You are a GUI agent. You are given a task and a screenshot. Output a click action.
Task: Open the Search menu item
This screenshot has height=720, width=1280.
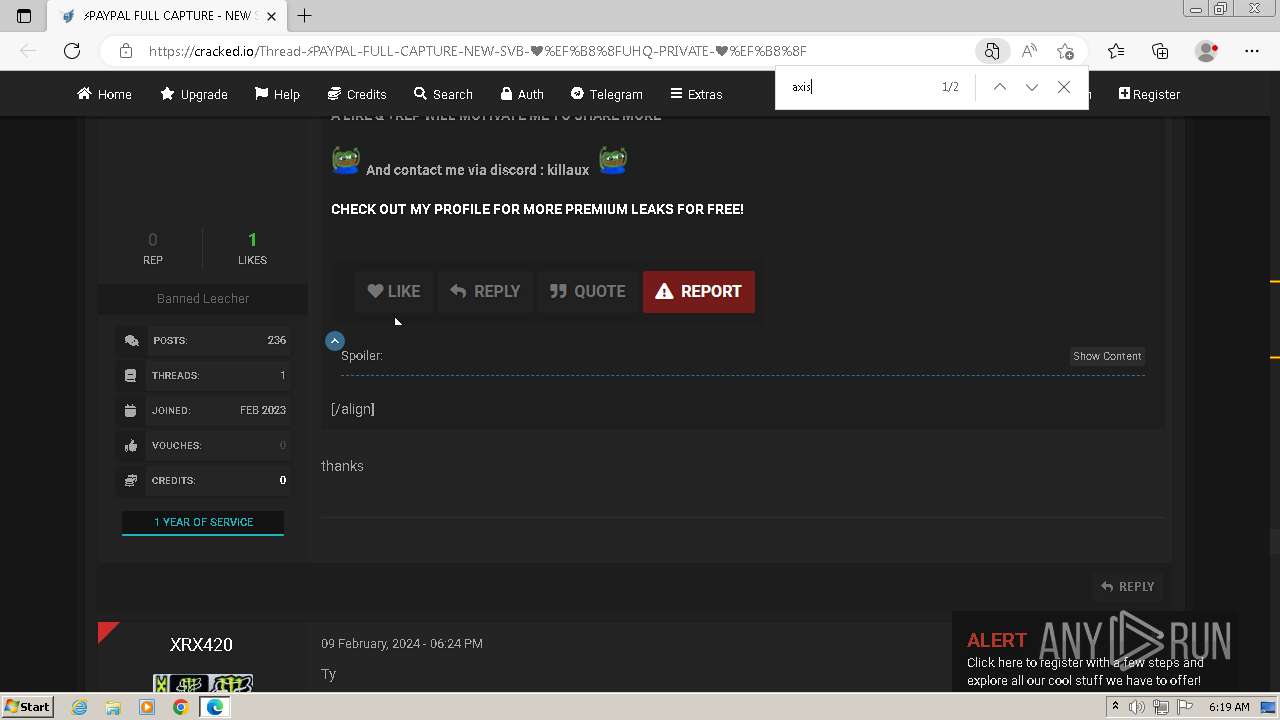(443, 94)
